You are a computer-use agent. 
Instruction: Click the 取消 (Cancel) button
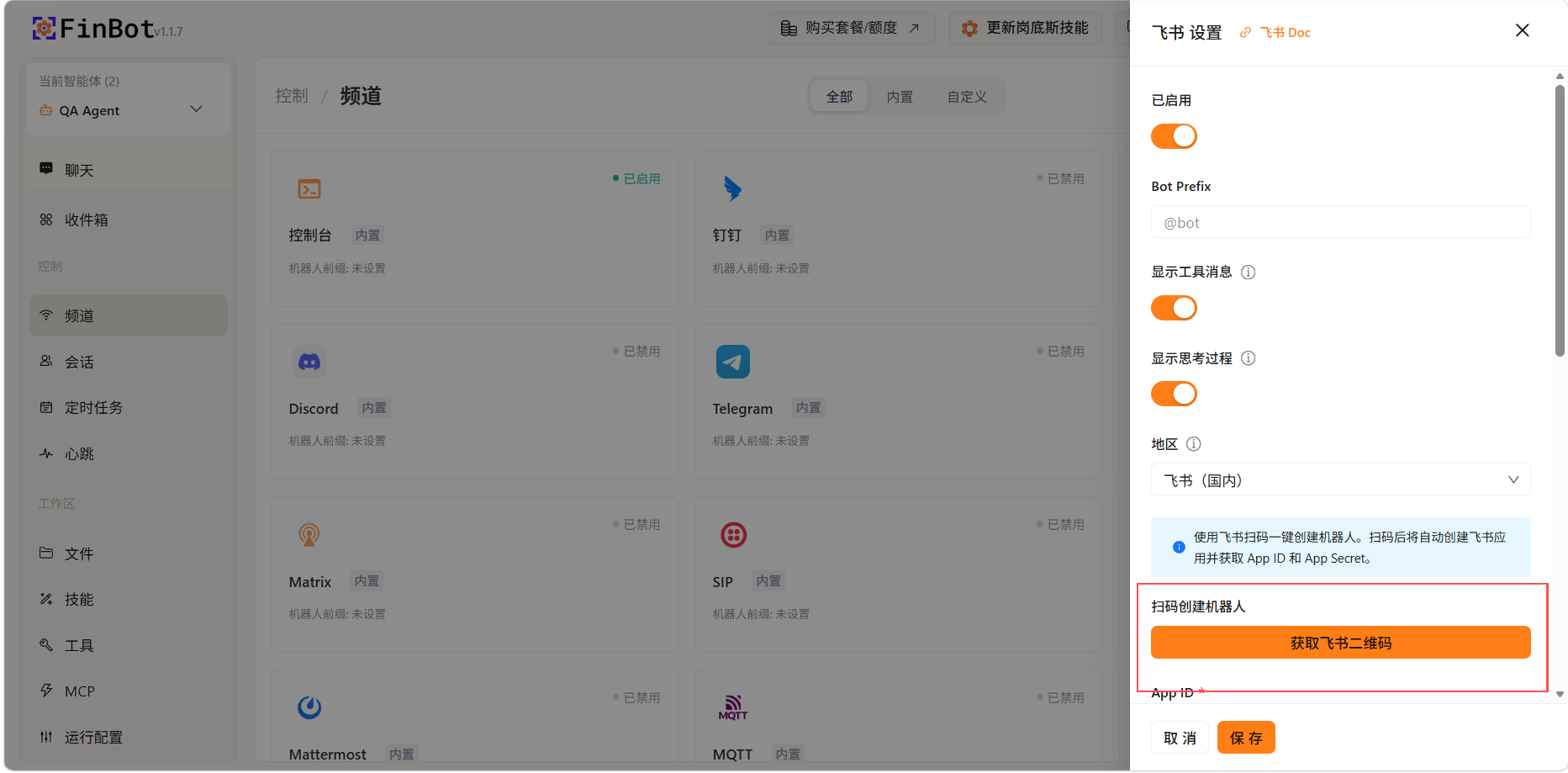pos(1180,738)
